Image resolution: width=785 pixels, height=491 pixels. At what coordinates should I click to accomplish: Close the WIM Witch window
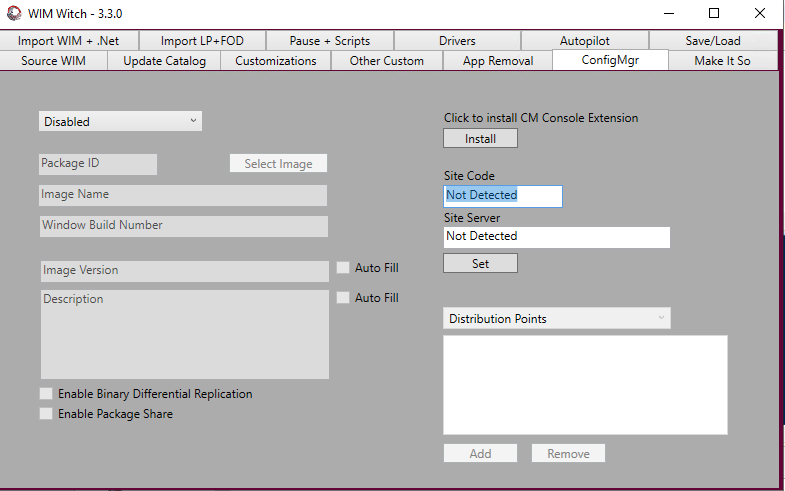tap(759, 14)
